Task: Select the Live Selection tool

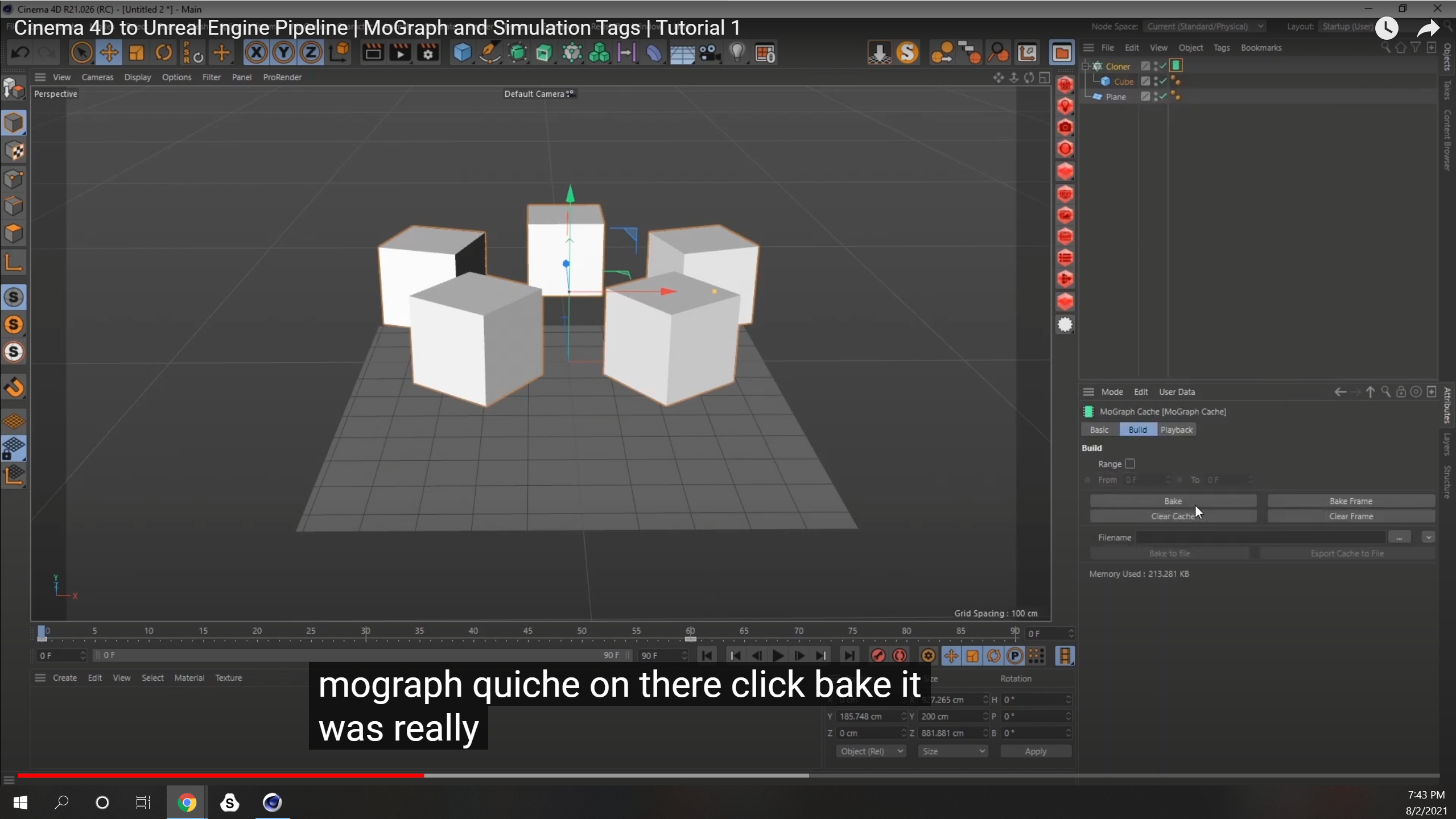Action: pyautogui.click(x=81, y=52)
